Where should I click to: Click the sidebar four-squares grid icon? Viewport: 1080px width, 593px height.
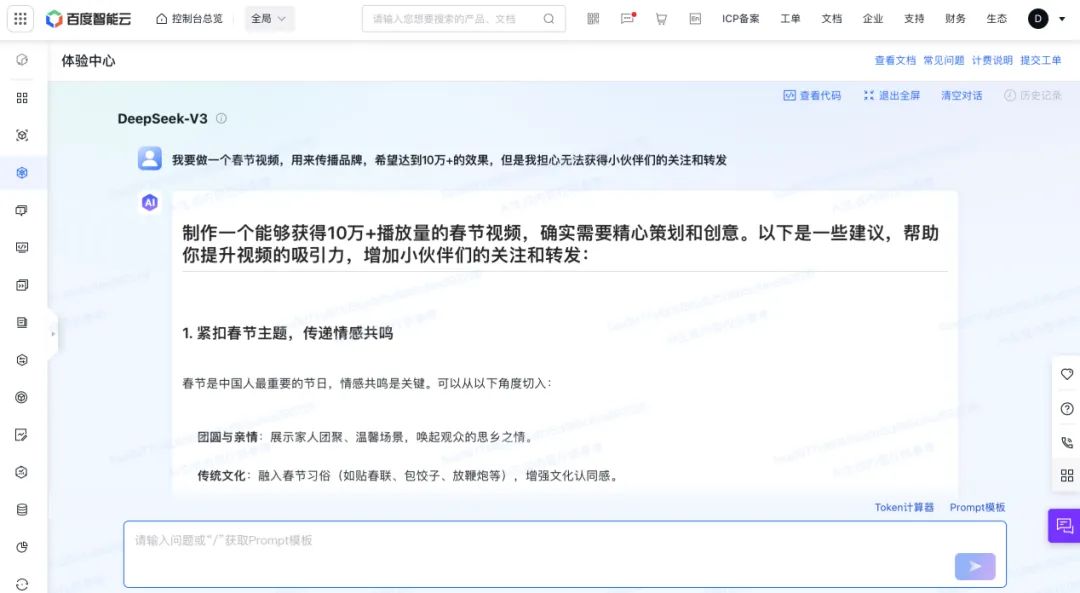[22, 98]
